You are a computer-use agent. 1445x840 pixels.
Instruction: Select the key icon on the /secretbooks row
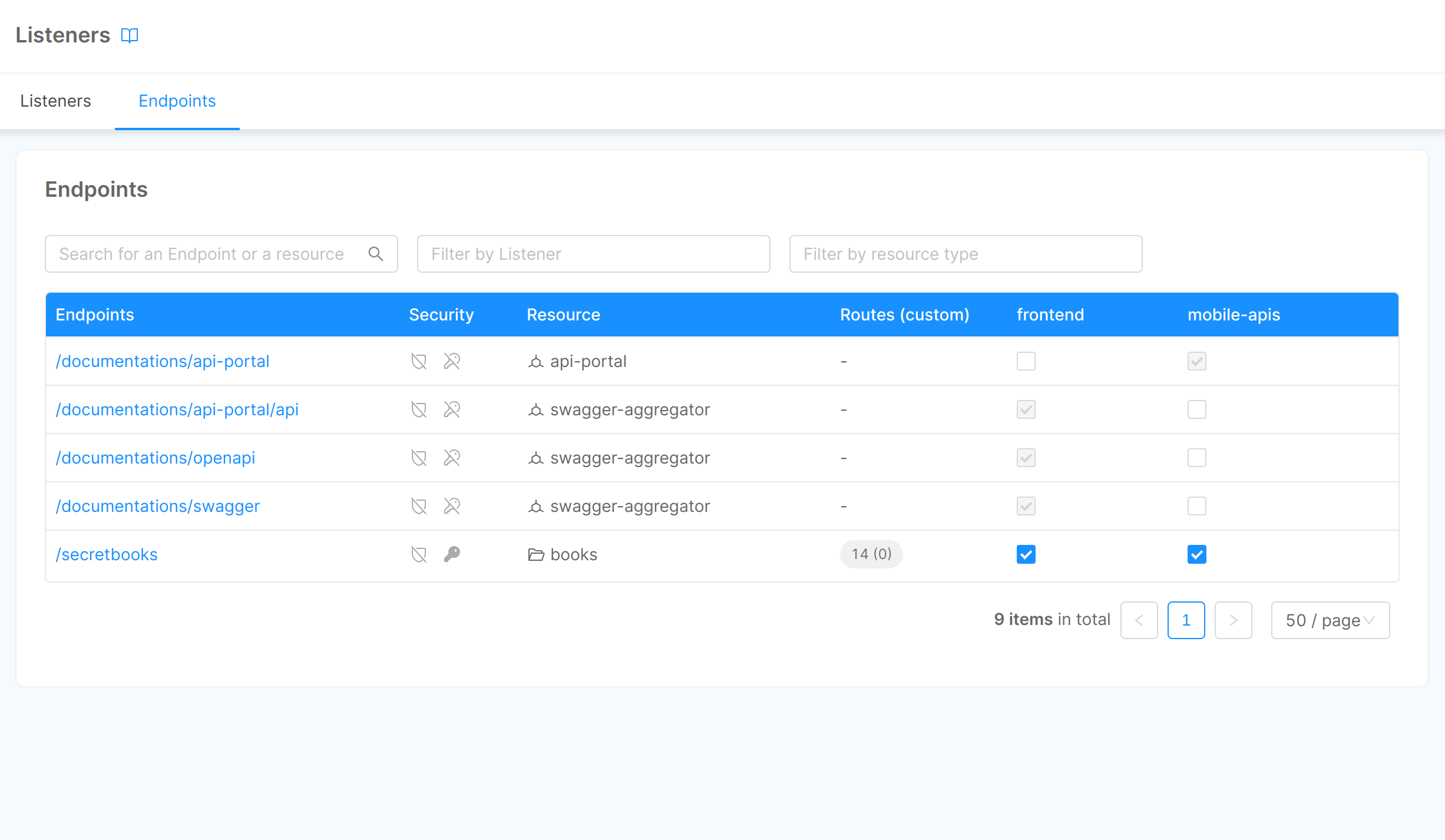452,554
